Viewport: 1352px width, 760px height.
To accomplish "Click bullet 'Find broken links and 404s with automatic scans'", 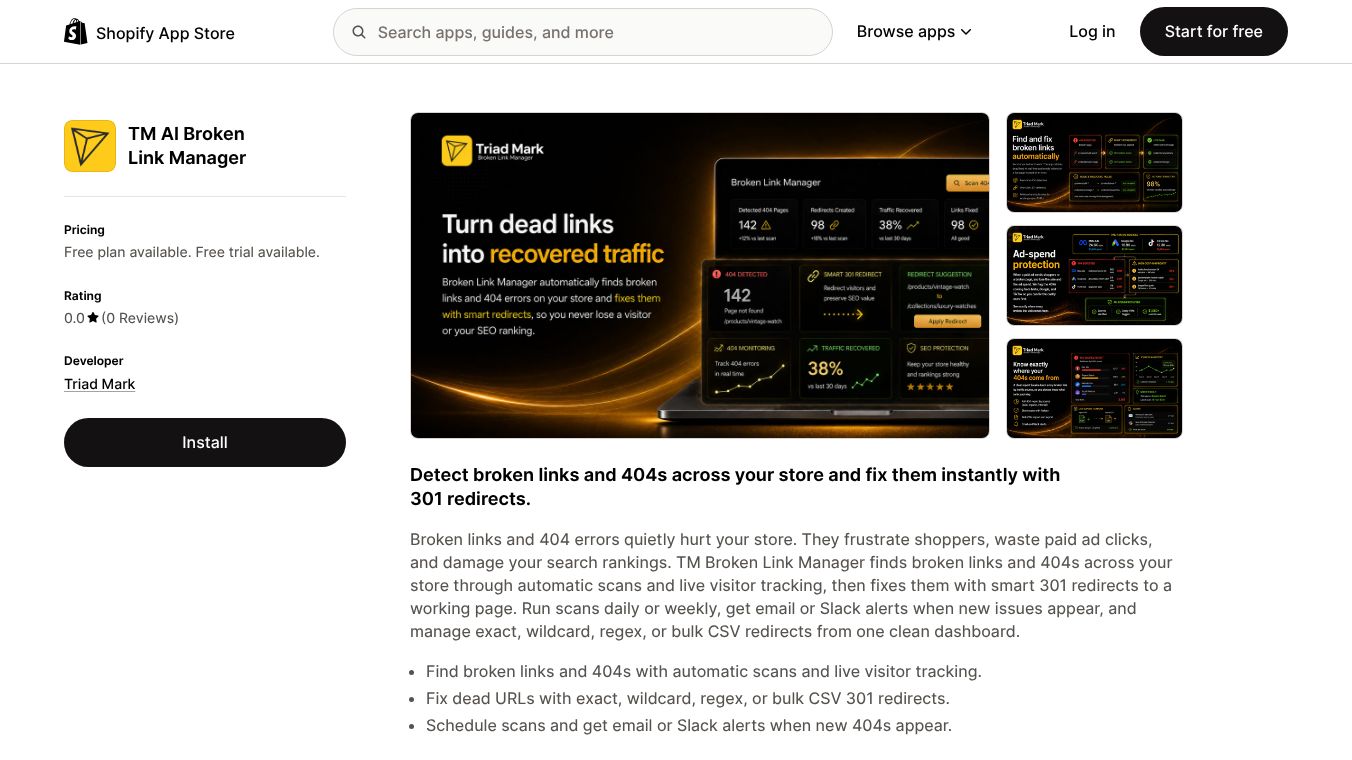I will [x=704, y=672].
